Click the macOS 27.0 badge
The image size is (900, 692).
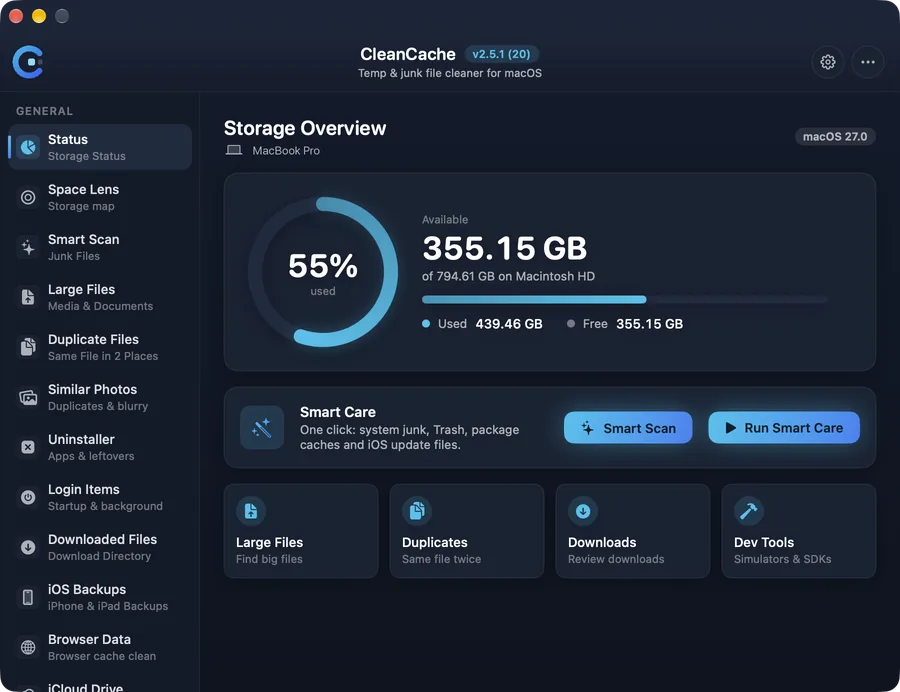835,137
